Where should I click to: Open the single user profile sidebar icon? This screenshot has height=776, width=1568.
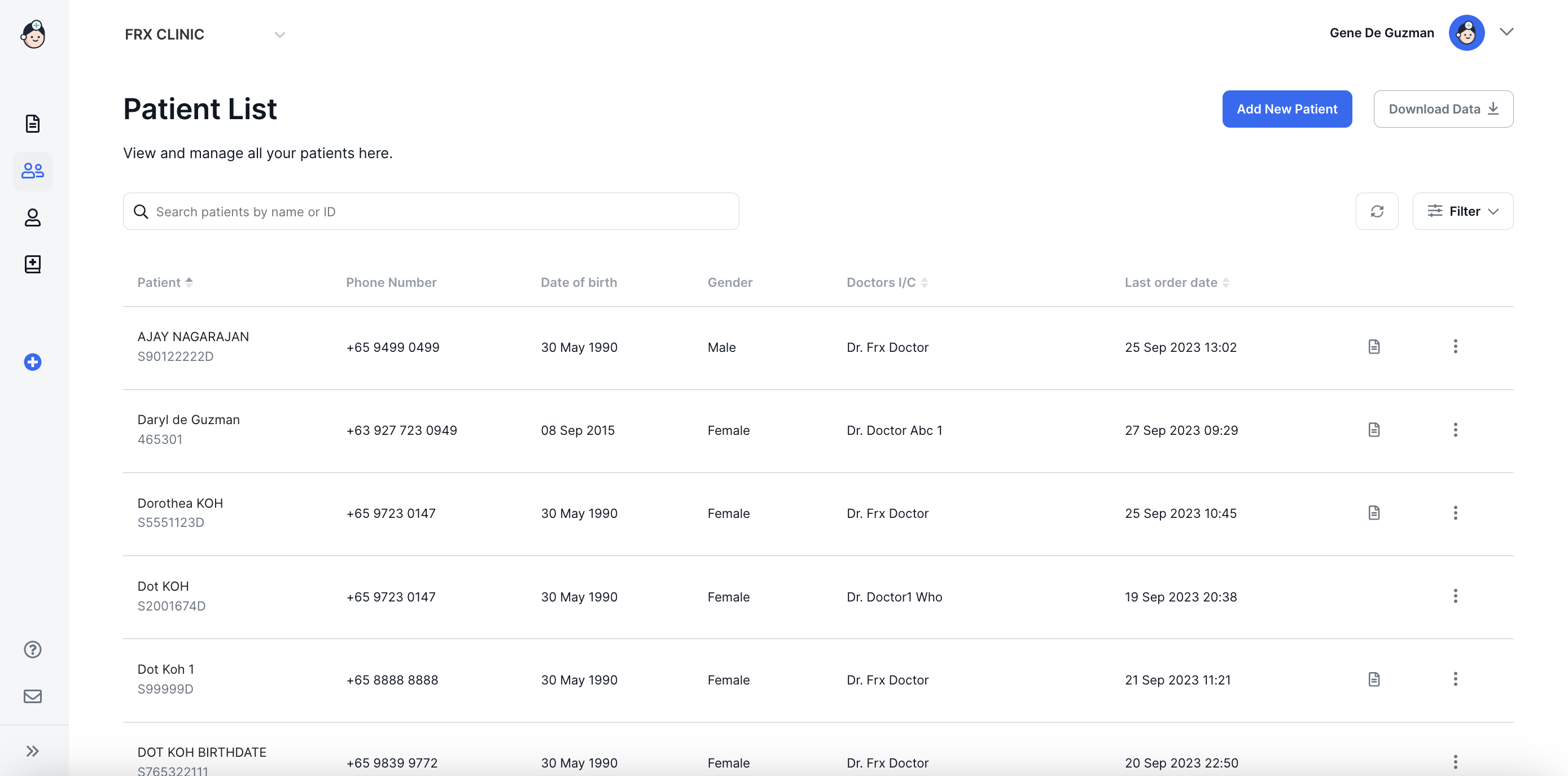32,217
